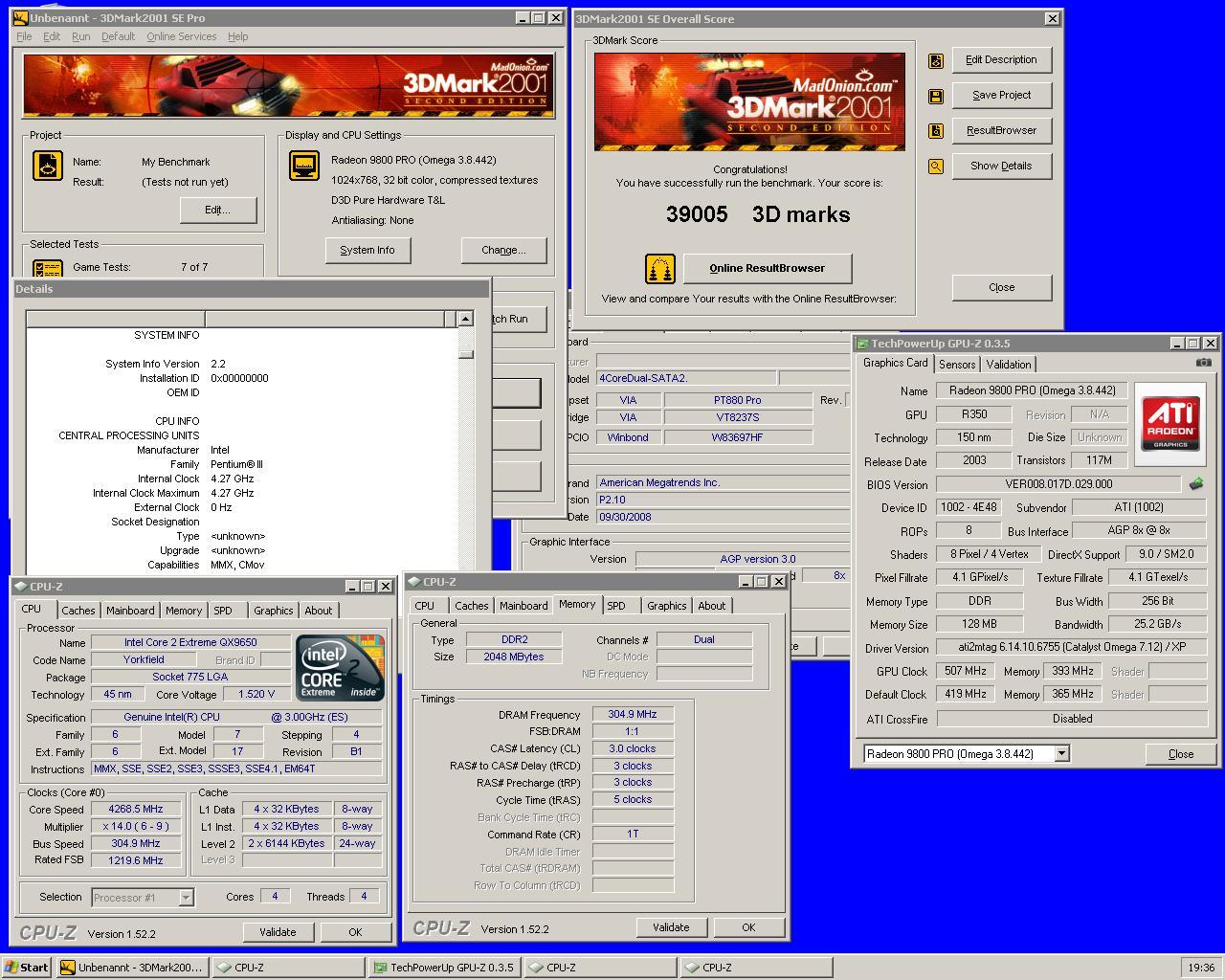Click the Edit Description icon

click(x=936, y=60)
